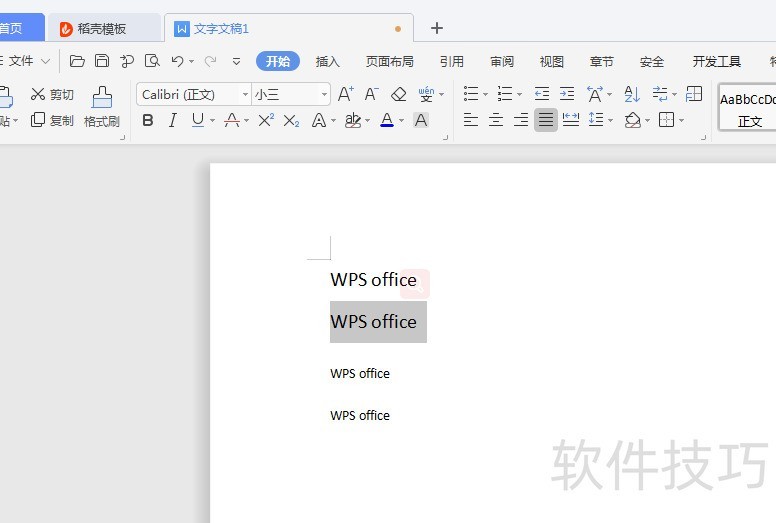The height and width of the screenshot is (523, 776).
Task: Click the Numbered list icon
Action: (505, 94)
